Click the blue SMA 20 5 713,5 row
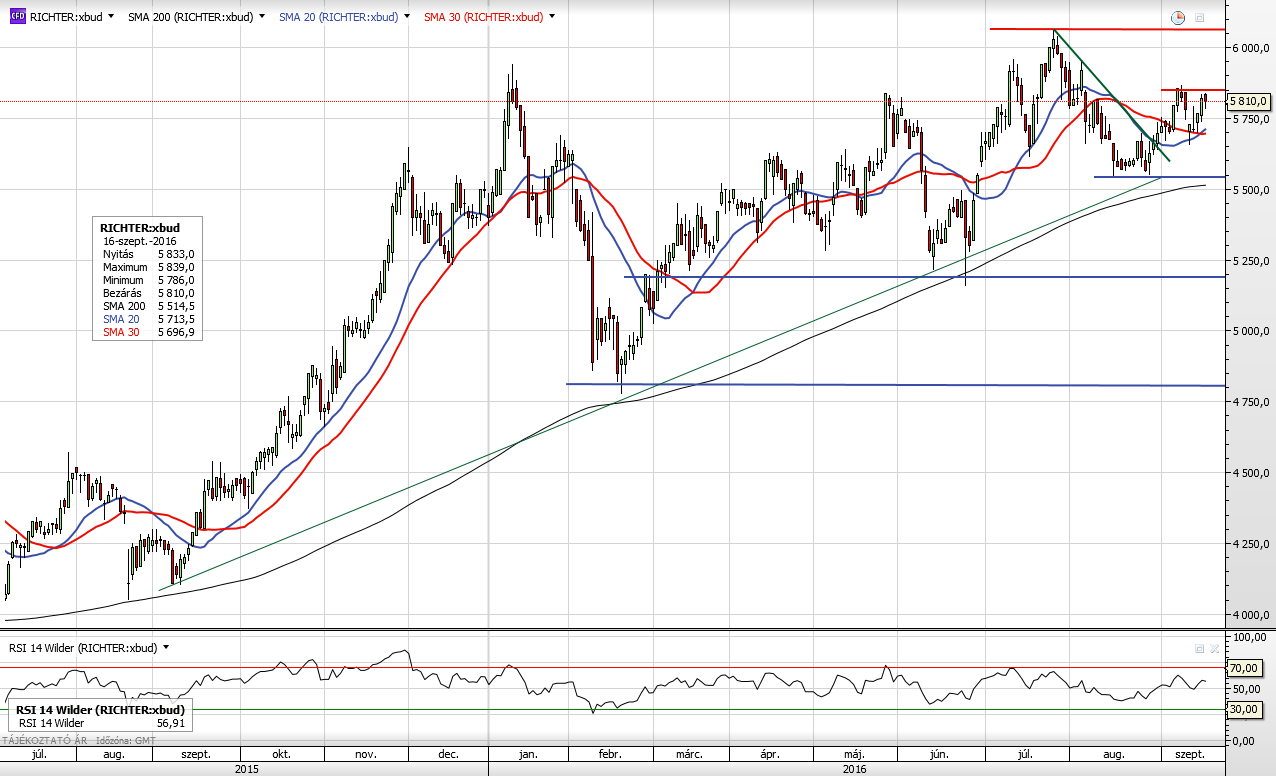The width and height of the screenshot is (1276, 776). point(148,319)
